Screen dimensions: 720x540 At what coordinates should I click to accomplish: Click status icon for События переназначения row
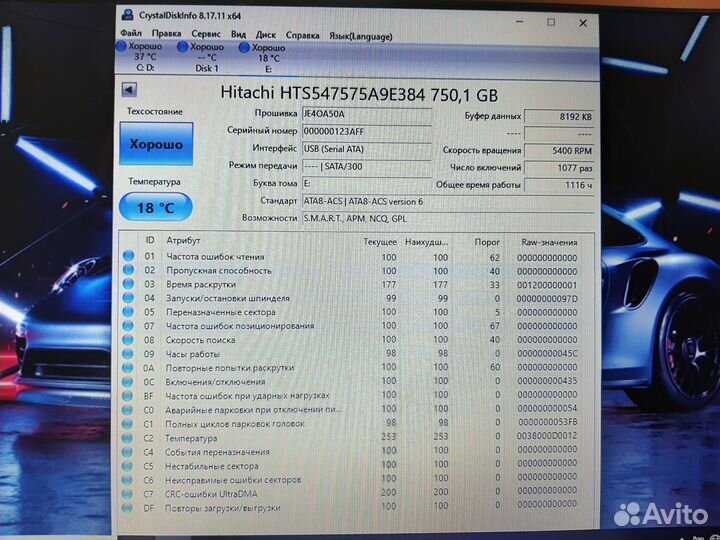(x=128, y=452)
